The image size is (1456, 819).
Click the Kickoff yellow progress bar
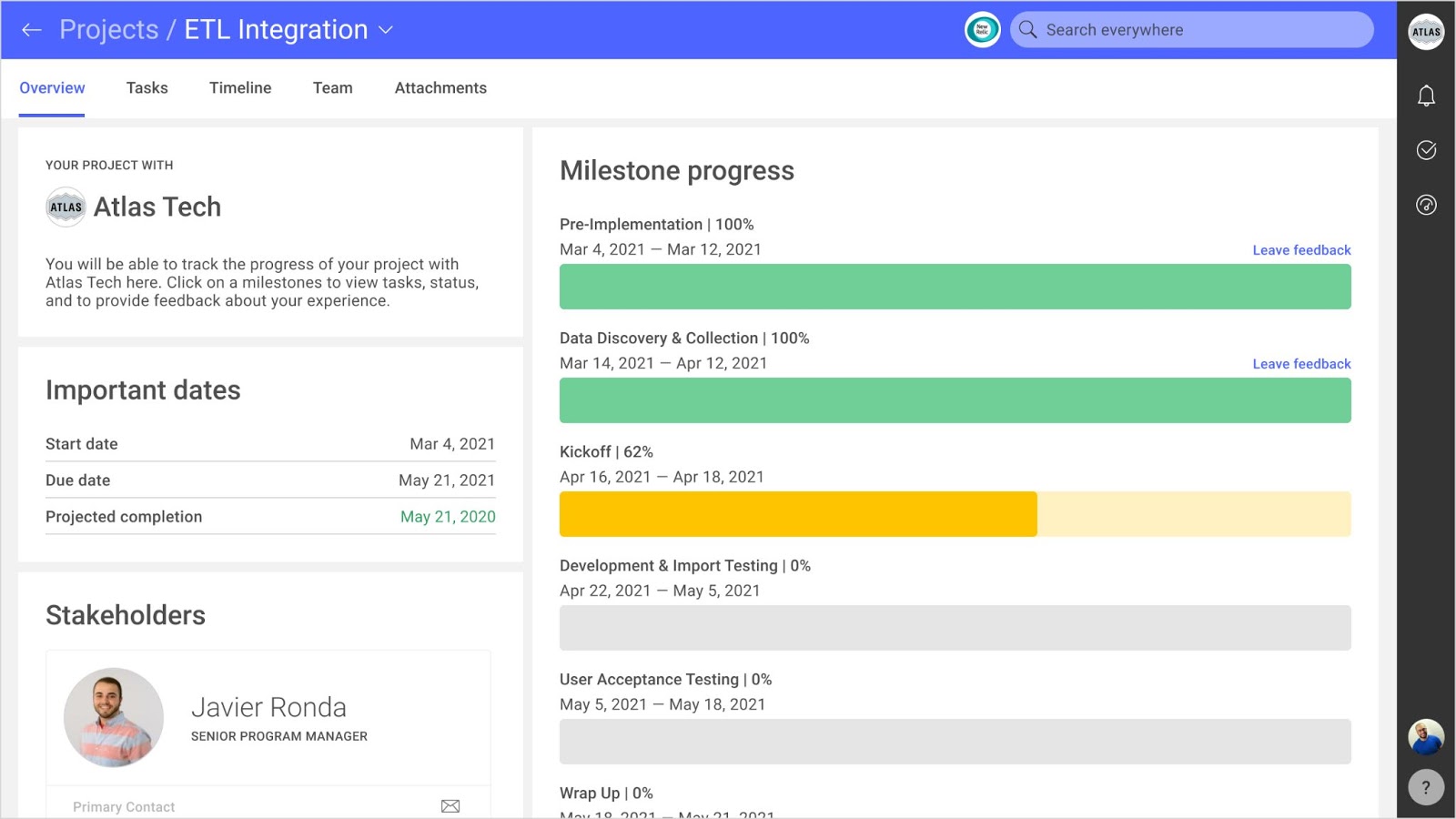pos(955,514)
